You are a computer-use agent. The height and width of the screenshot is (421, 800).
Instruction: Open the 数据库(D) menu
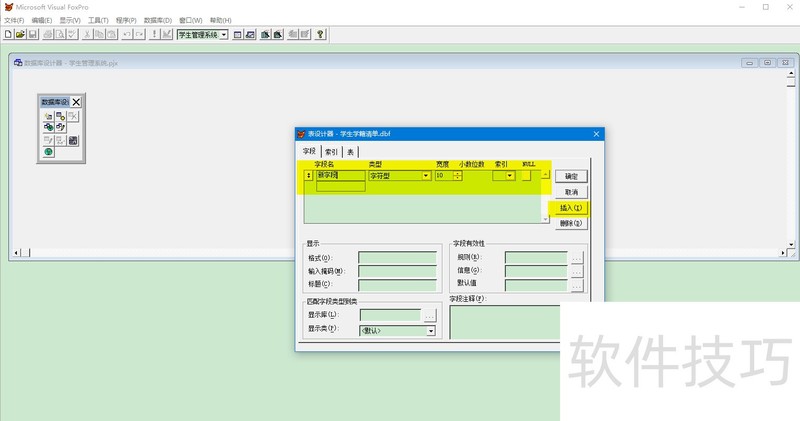[158, 20]
